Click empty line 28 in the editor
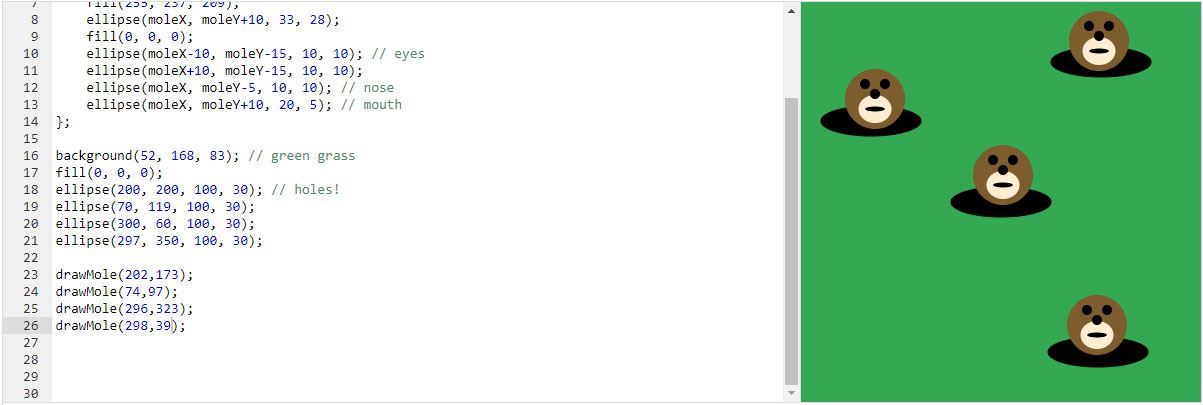 (x=300, y=359)
